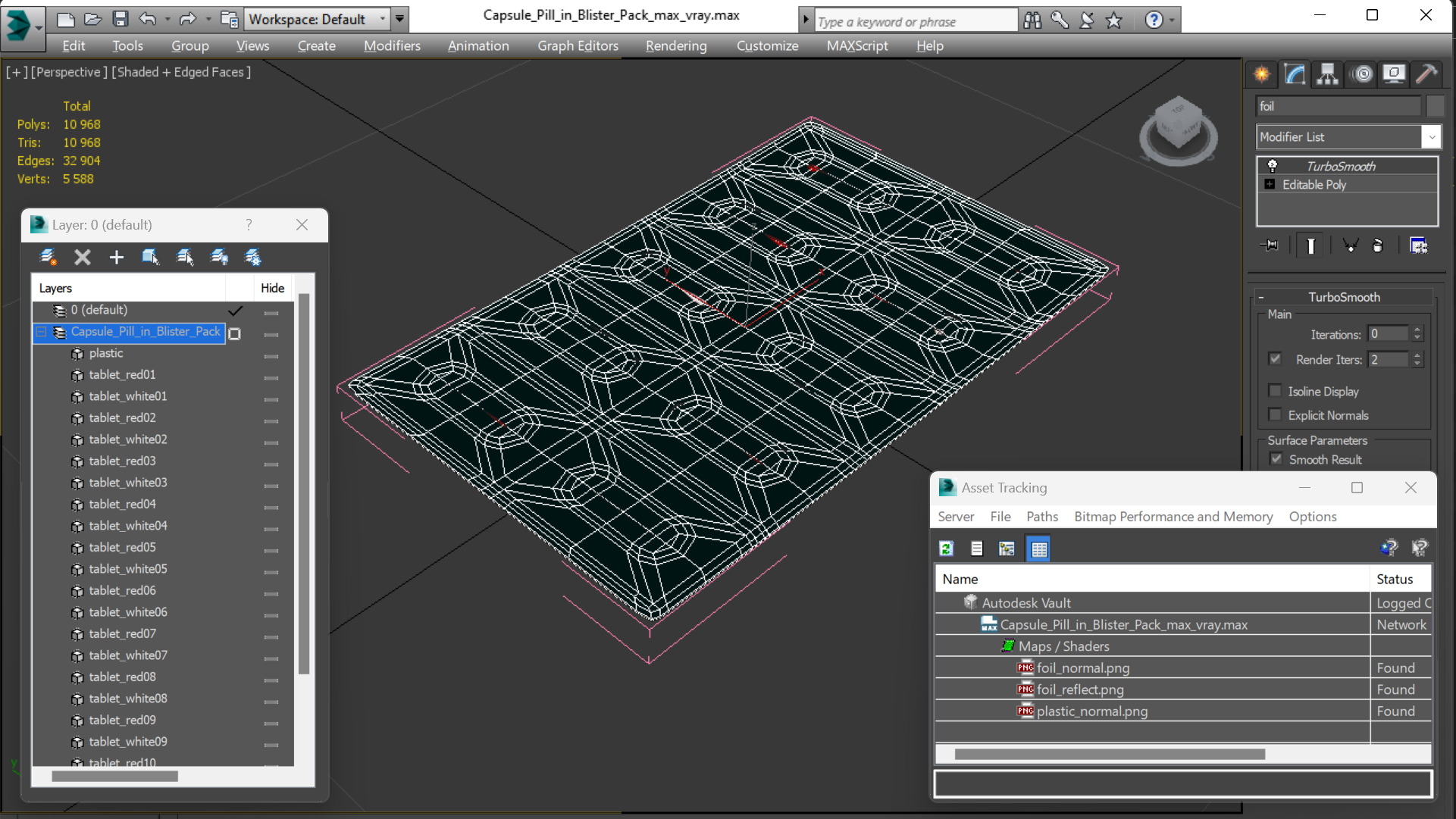
Task: Click the Hide column header
Action: tap(272, 288)
